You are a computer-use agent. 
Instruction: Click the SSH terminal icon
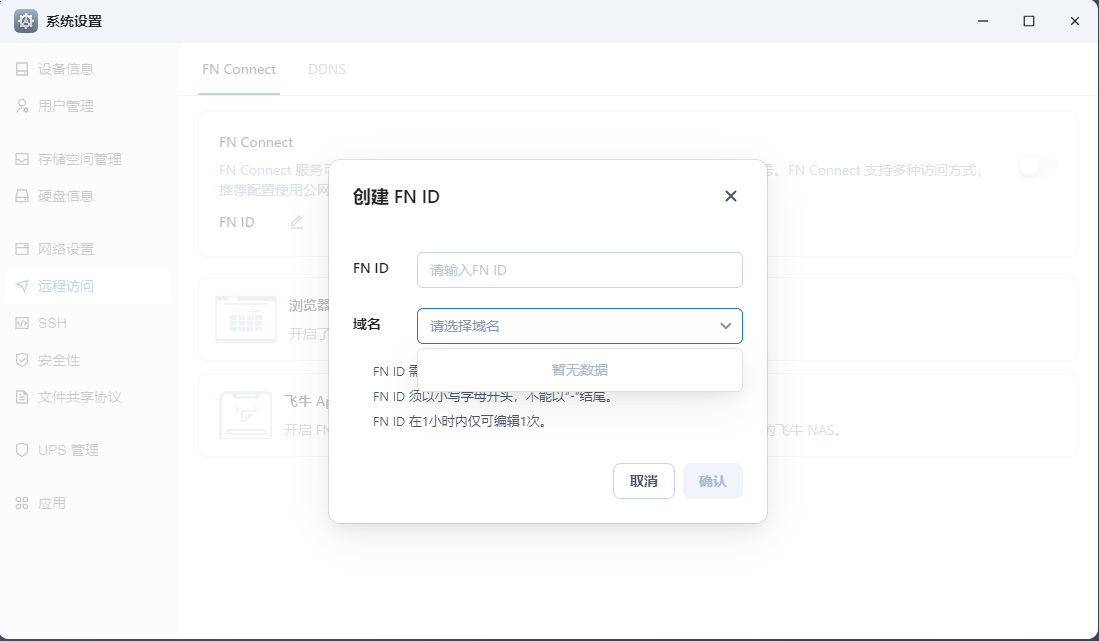(x=22, y=323)
